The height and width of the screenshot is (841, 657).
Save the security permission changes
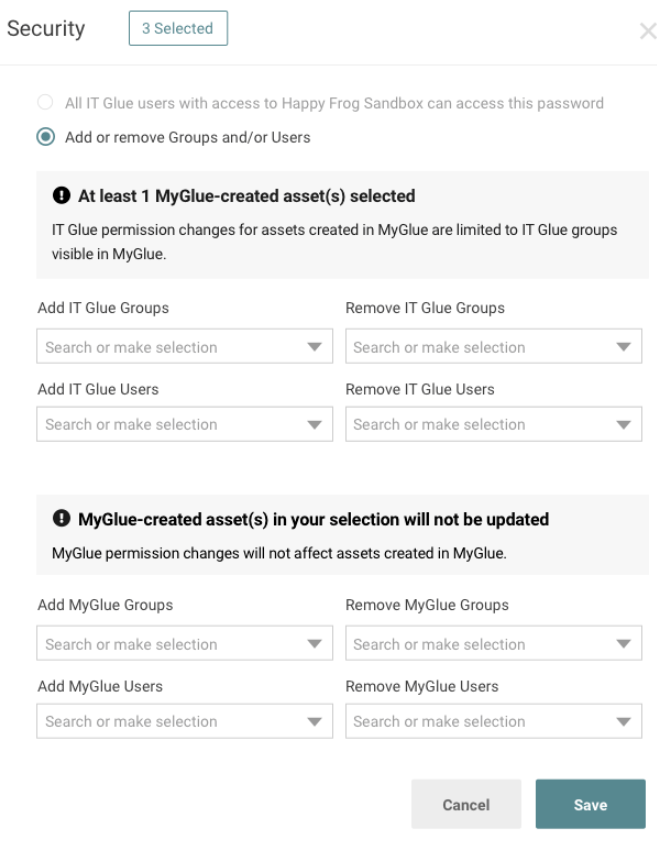point(590,804)
